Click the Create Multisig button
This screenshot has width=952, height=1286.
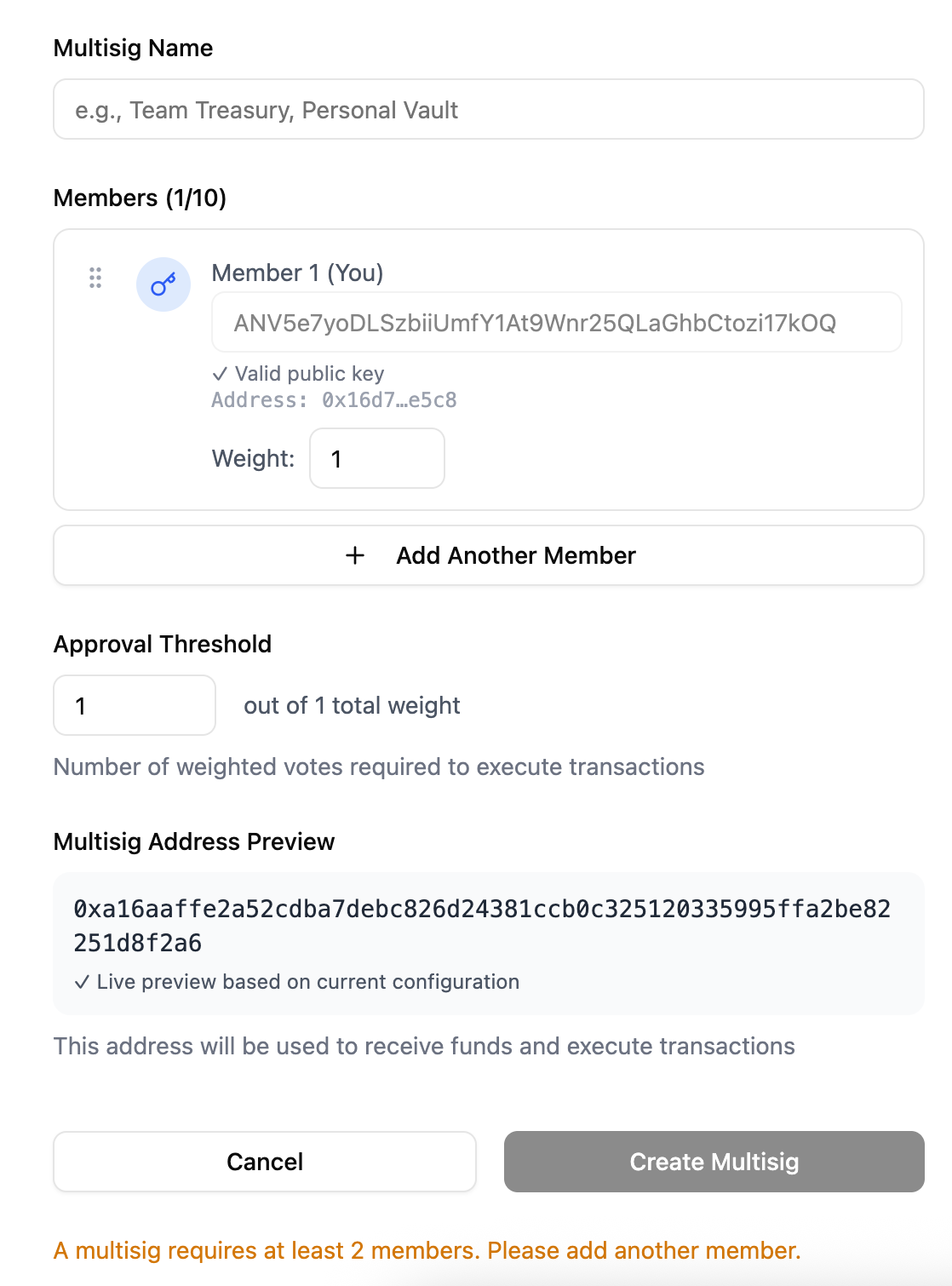(x=714, y=1162)
